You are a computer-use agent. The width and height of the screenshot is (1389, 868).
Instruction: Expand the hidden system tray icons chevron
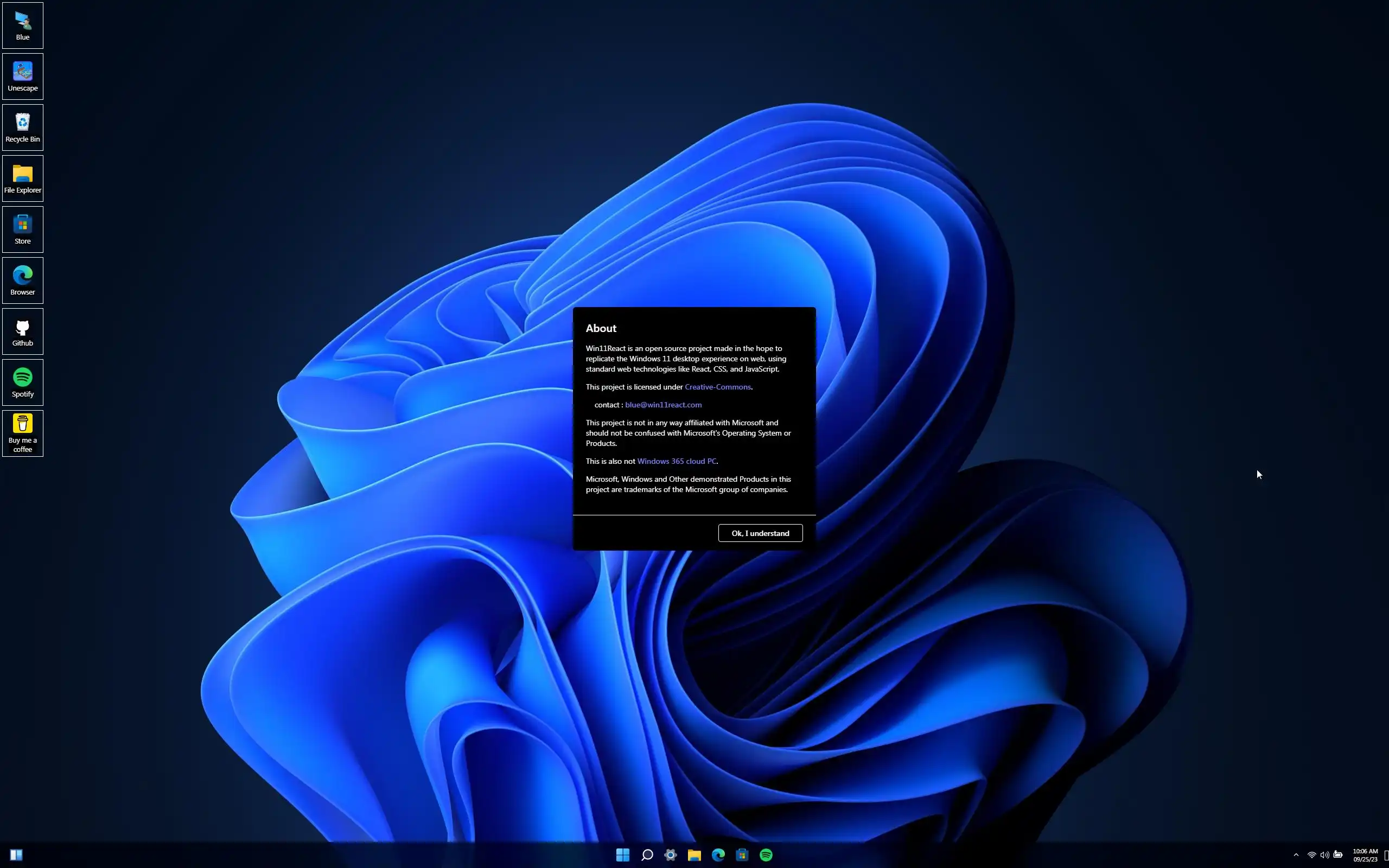tap(1296, 855)
